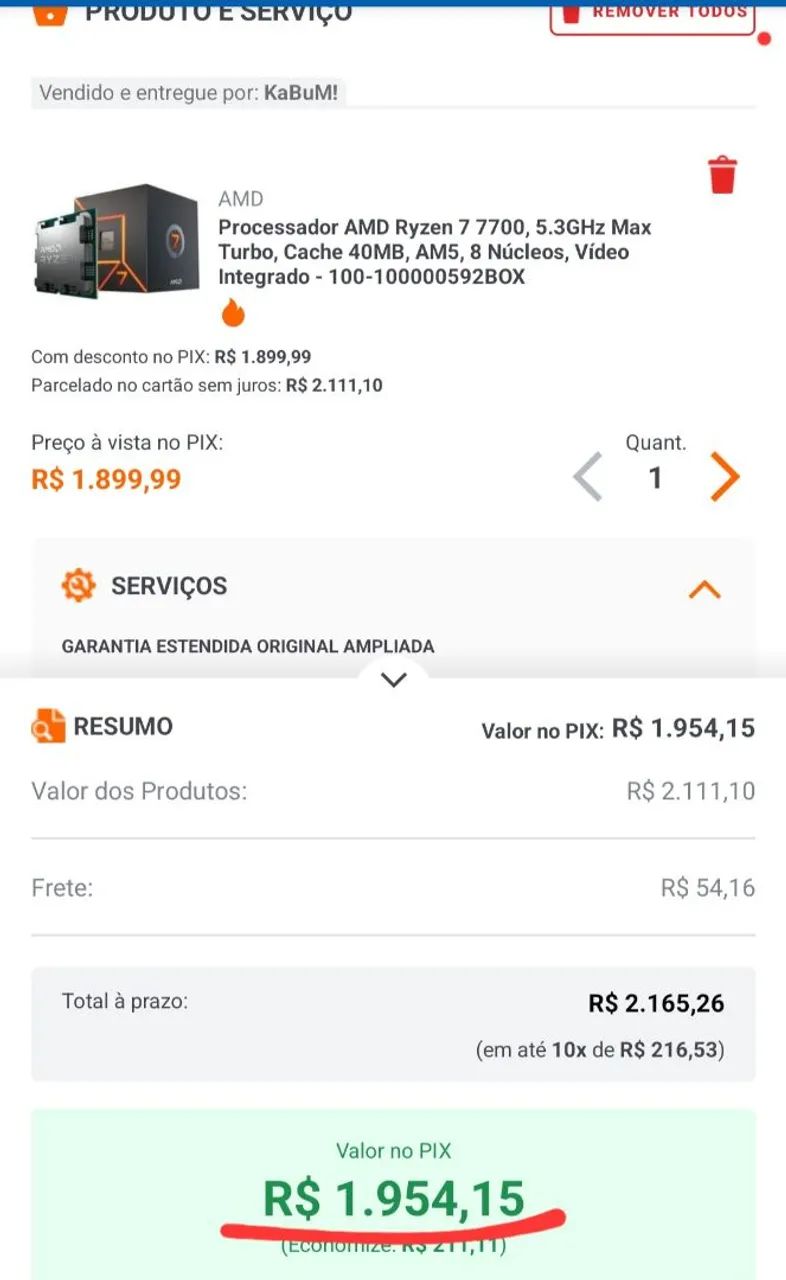Screen dimensions: 786x1280
Task: Click the orange gear icon beside Serviços
Action: (x=78, y=586)
